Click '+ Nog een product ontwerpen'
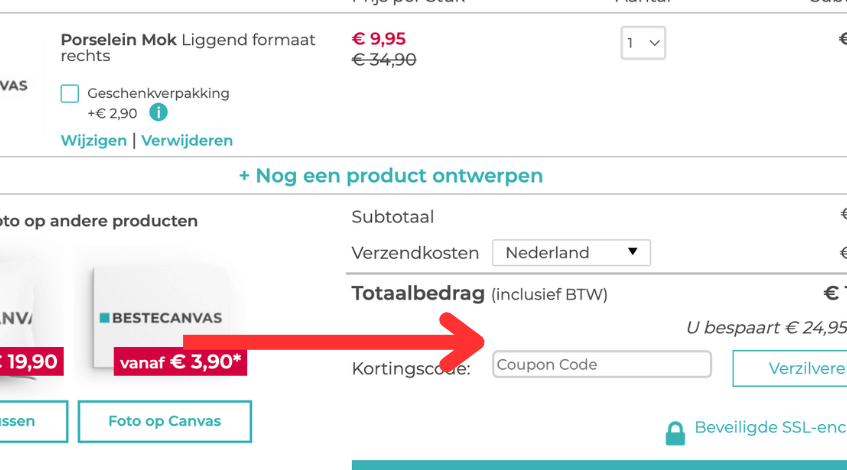 click(390, 176)
